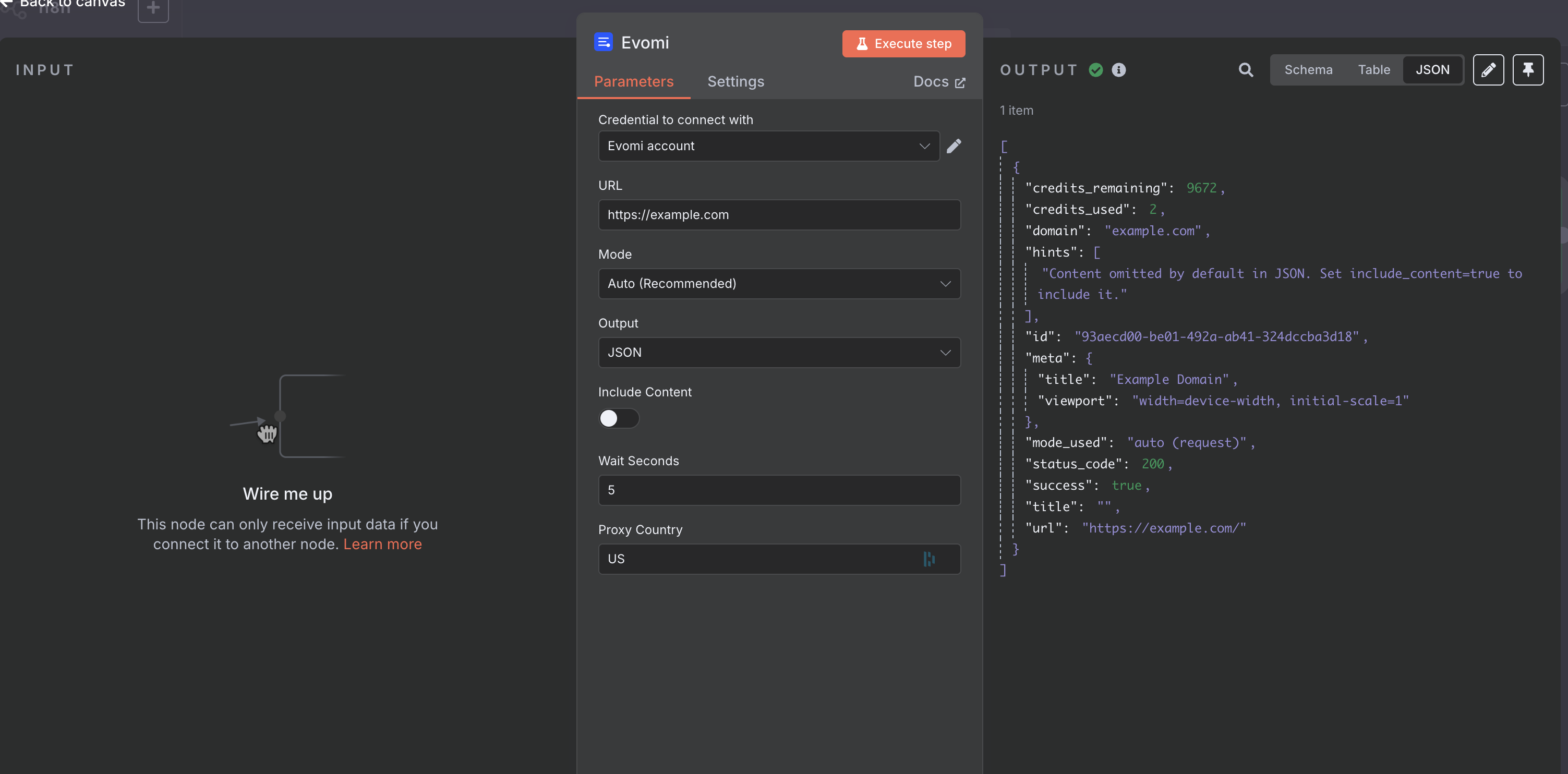Click the Execute step button

pos(903,44)
